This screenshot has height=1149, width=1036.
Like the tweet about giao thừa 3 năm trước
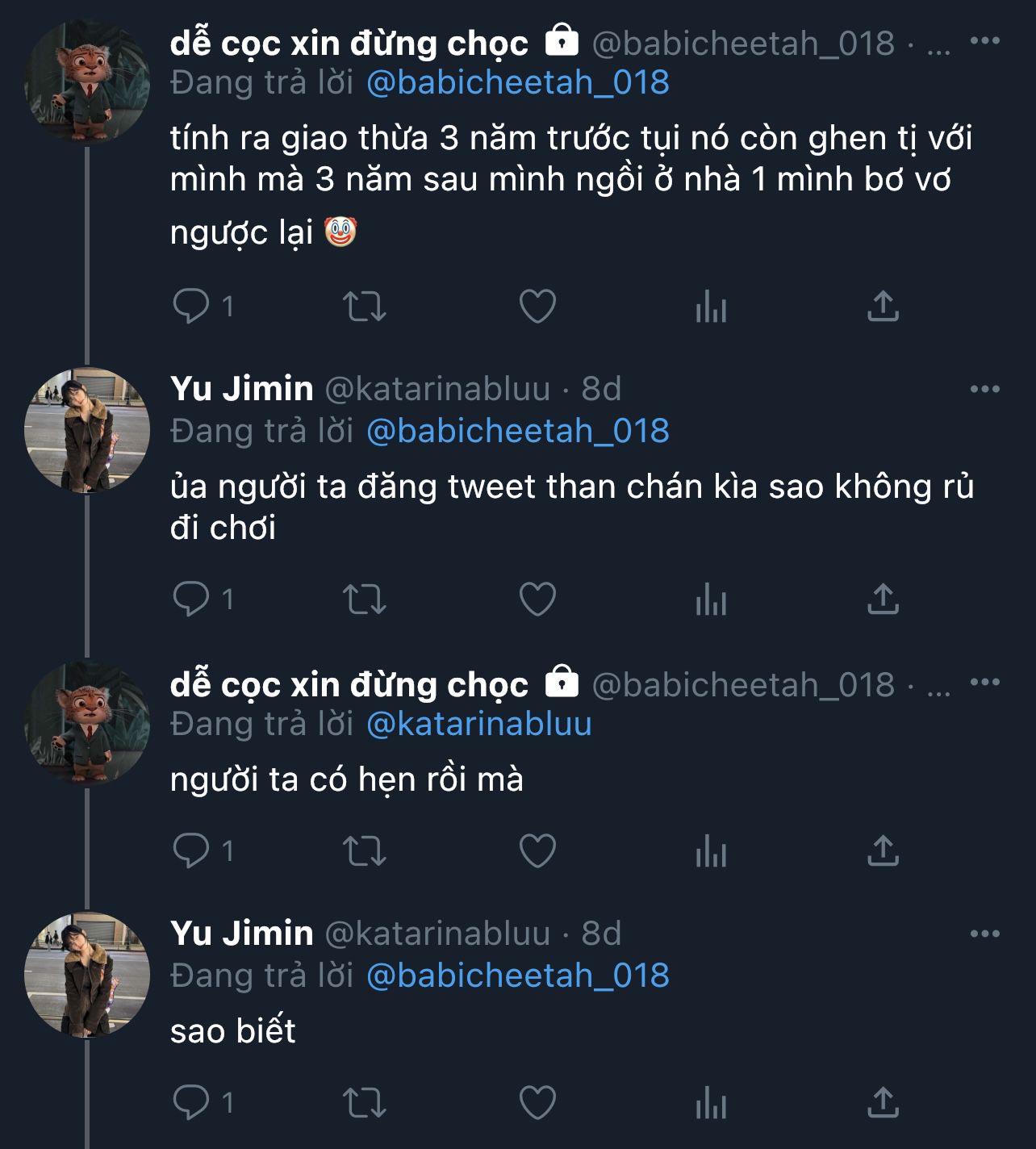coord(537,307)
